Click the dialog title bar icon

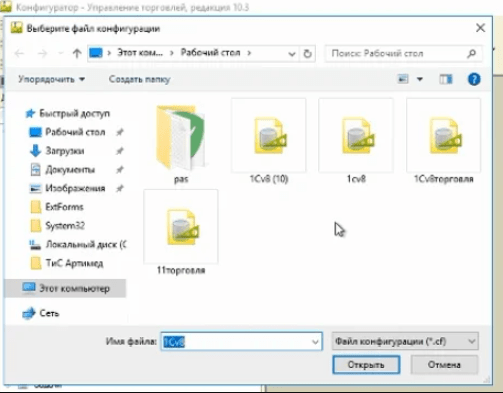pos(16,28)
